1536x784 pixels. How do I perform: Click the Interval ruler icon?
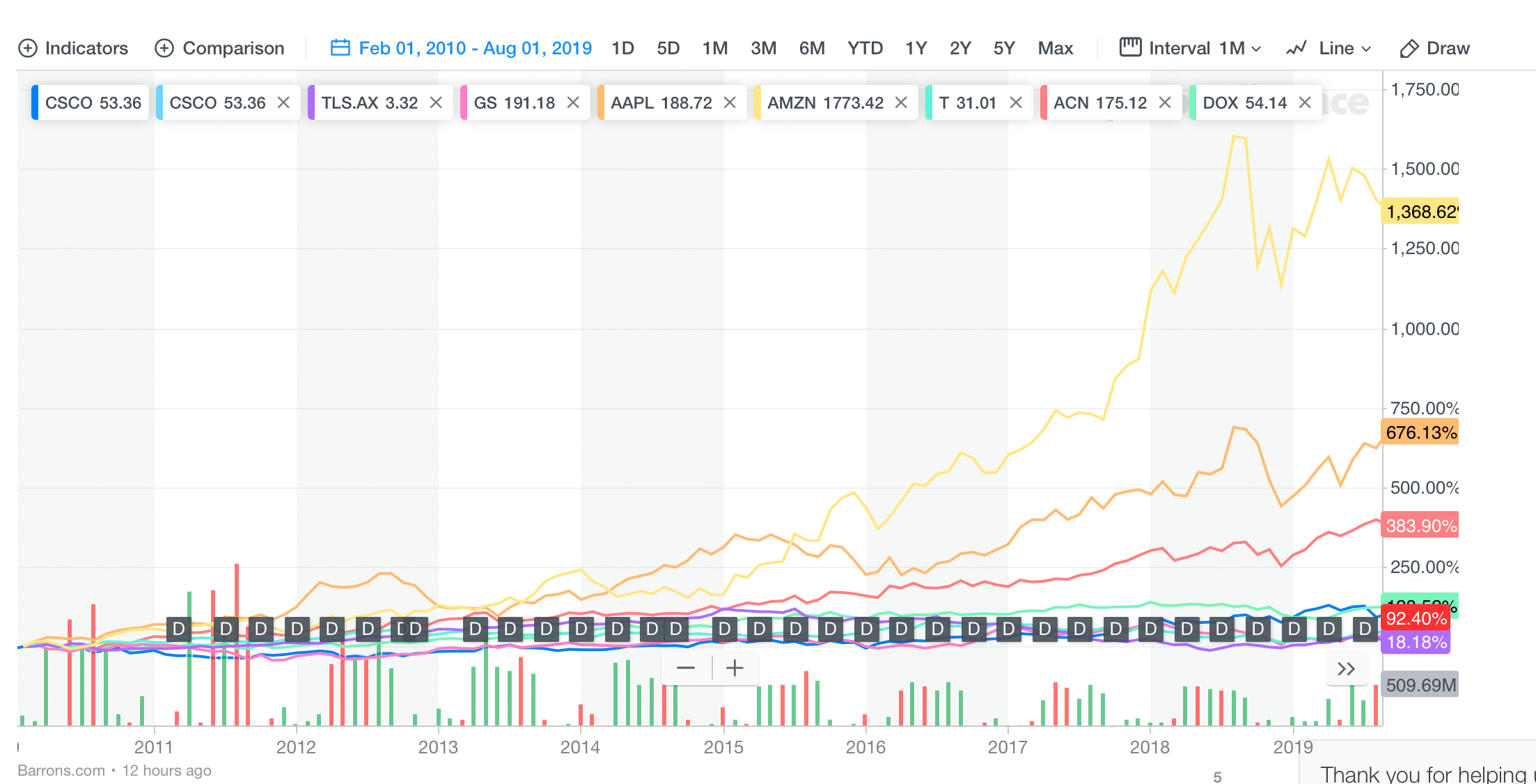point(1130,47)
